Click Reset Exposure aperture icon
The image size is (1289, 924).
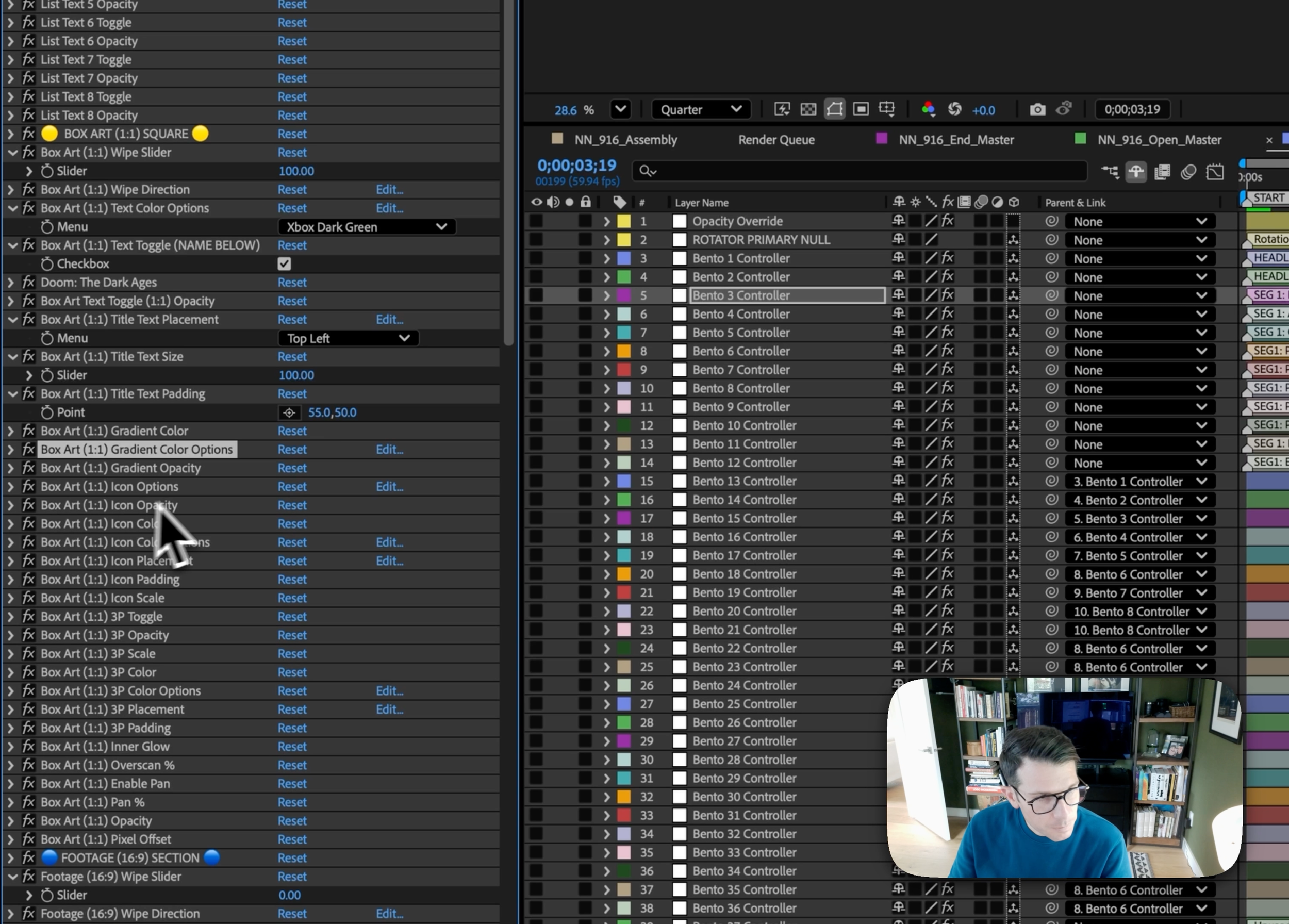(x=955, y=110)
